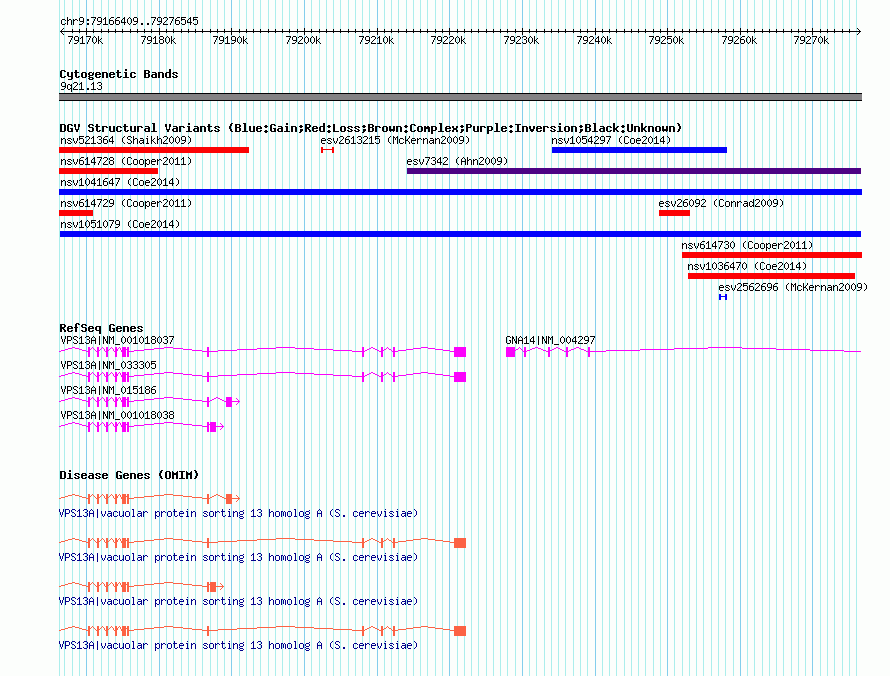Image resolution: width=890 pixels, height=676 pixels.
Task: Select the 9q21.13 band label
Action: point(81,86)
